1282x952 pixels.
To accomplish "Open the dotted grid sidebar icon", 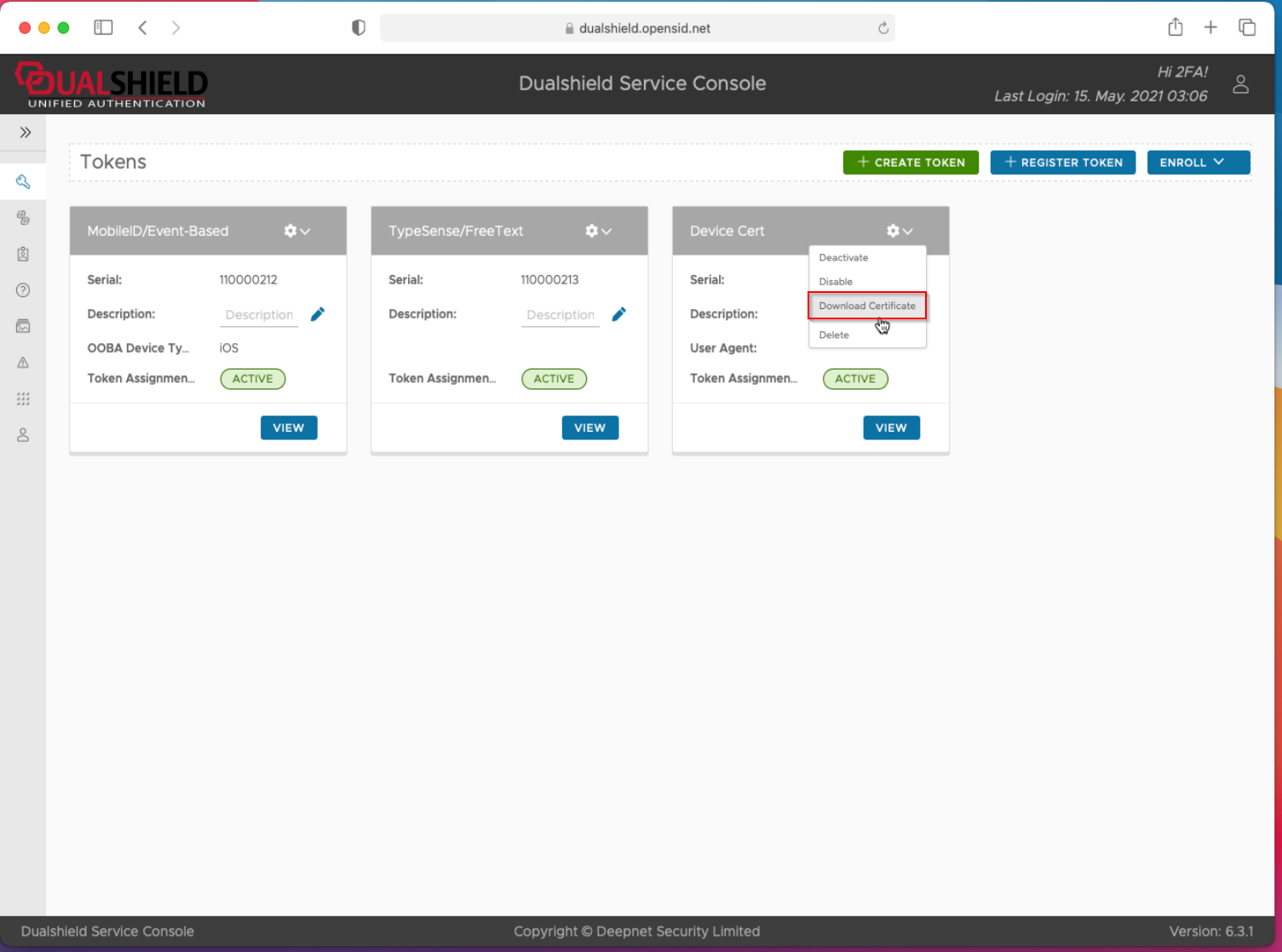I will tap(23, 399).
